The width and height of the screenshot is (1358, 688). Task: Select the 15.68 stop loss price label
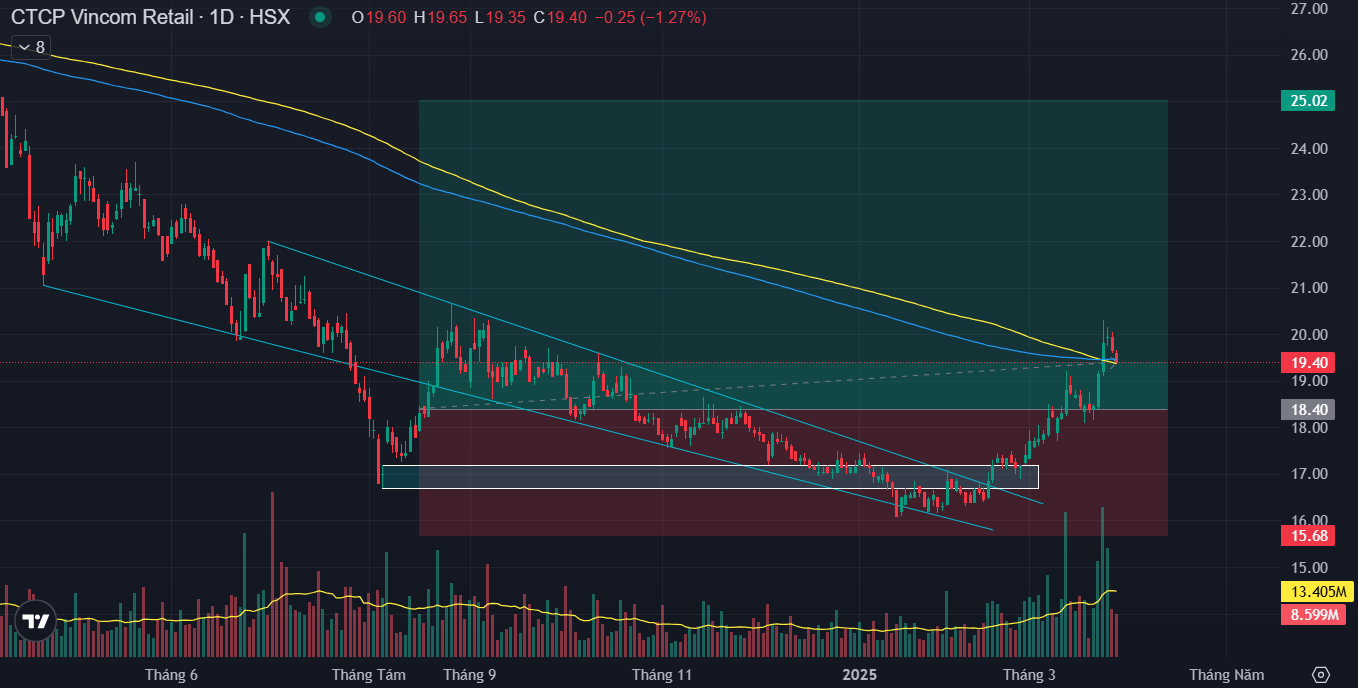[x=1307, y=536]
